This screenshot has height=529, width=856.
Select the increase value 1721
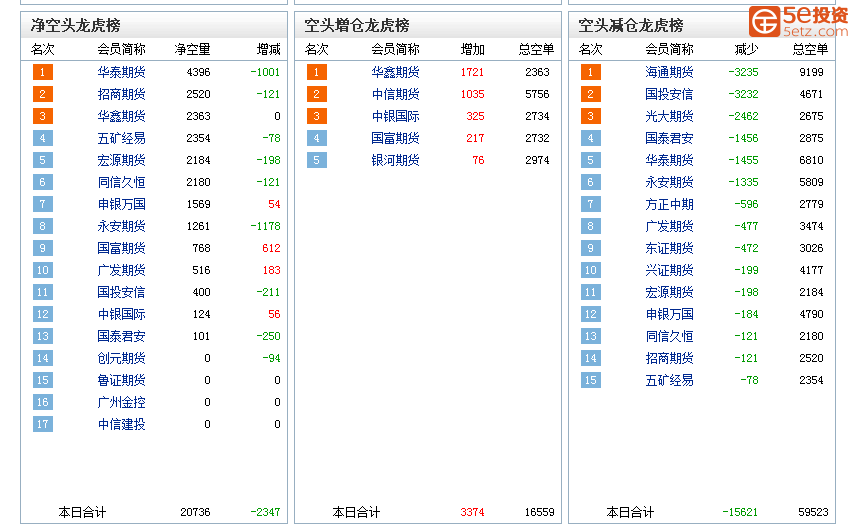pyautogui.click(x=472, y=72)
